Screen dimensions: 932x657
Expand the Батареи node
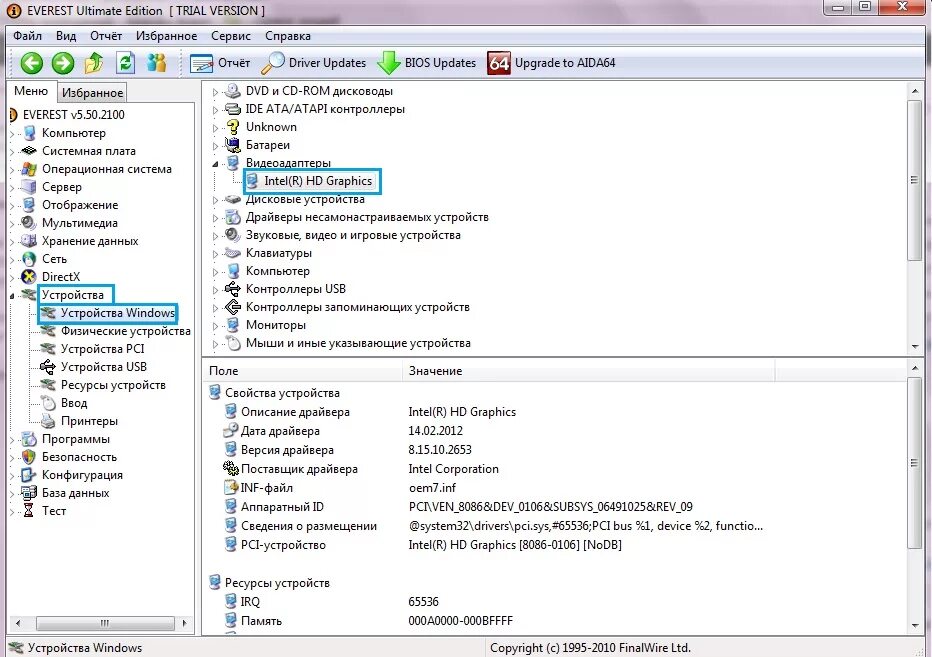[x=215, y=146]
